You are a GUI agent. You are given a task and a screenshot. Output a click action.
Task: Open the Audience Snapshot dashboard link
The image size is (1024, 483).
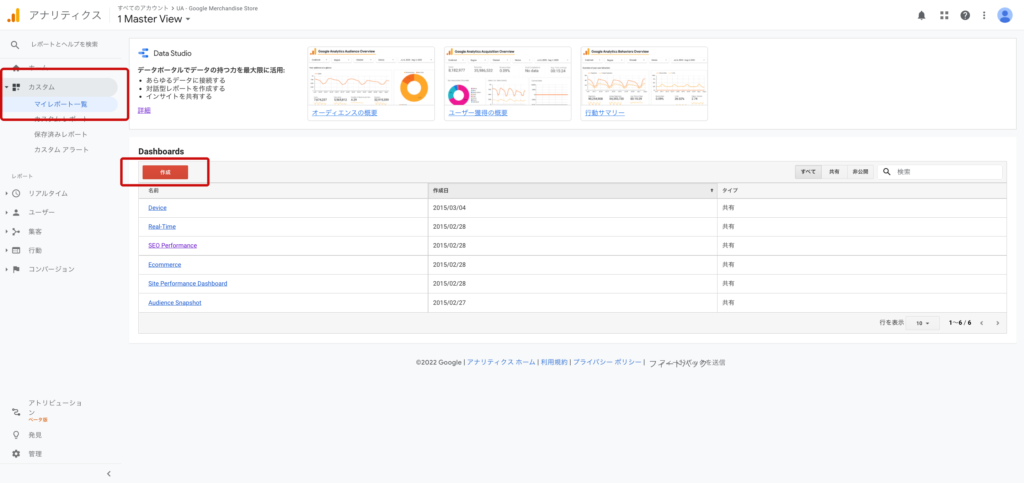[x=175, y=303]
